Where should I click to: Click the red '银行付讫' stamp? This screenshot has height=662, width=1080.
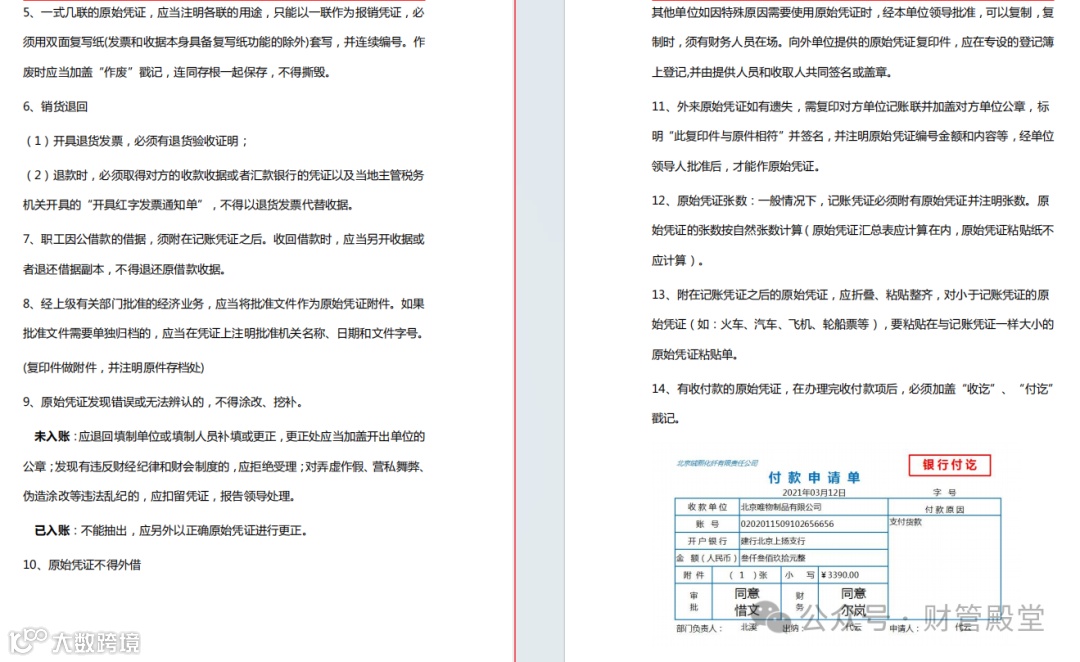[x=950, y=465]
